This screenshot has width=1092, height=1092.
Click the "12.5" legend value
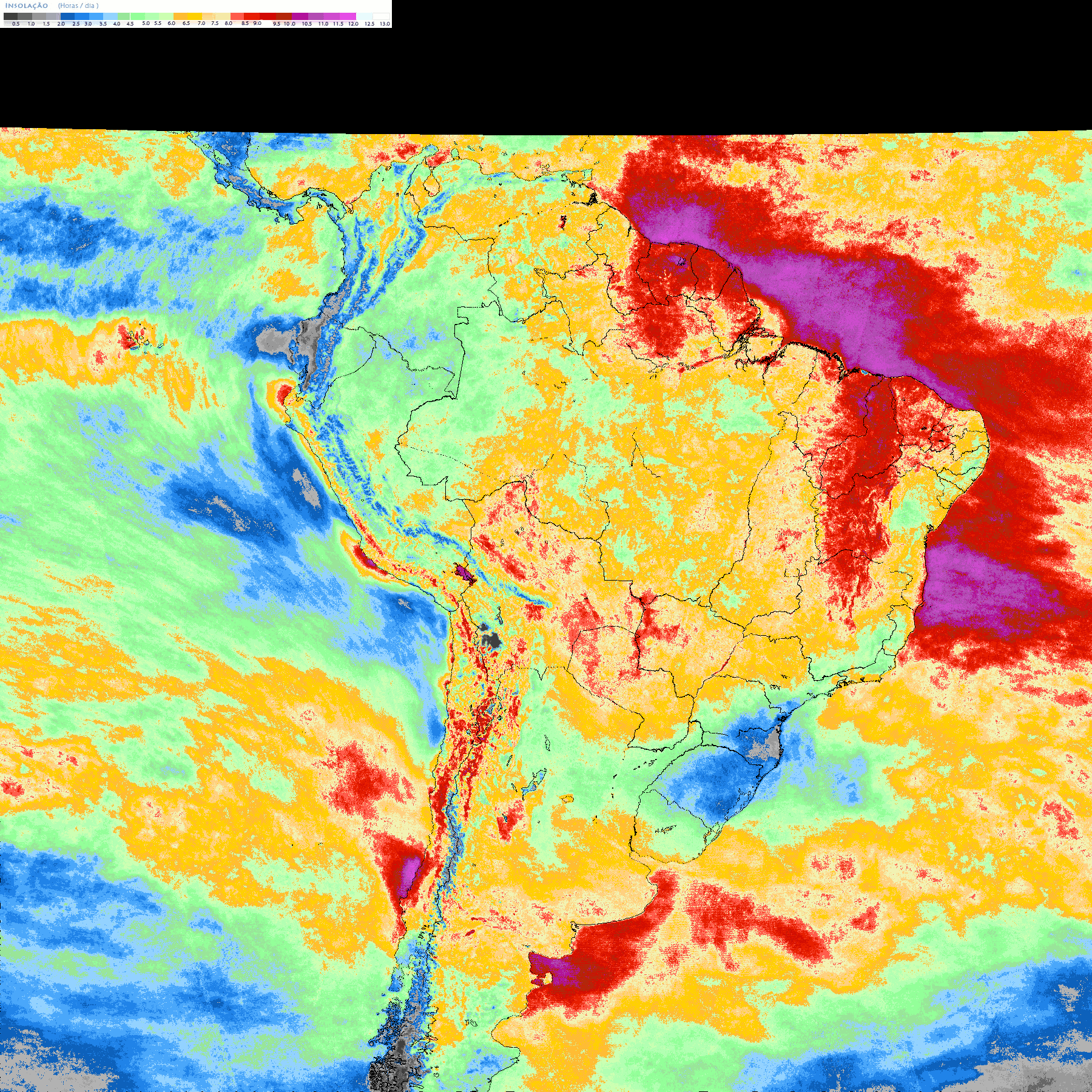point(369,24)
